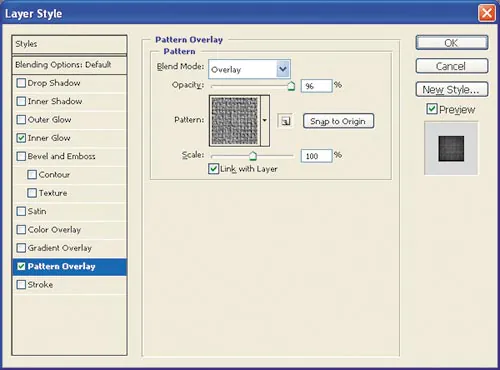The height and width of the screenshot is (370, 500).
Task: Toggle the Link with Layer checkbox
Action: click(213, 169)
